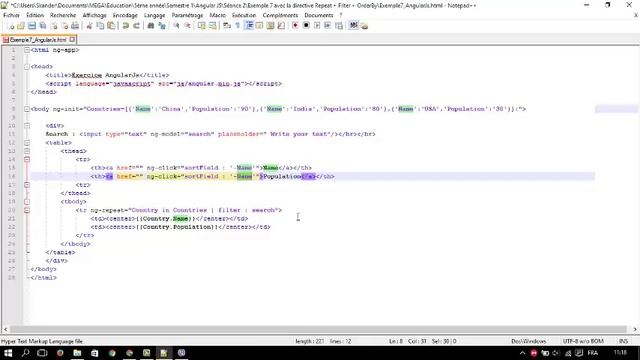Screen dimensions: 640x360
Task: Open the Compléments menu
Action: pyautogui.click(x=280, y=15)
